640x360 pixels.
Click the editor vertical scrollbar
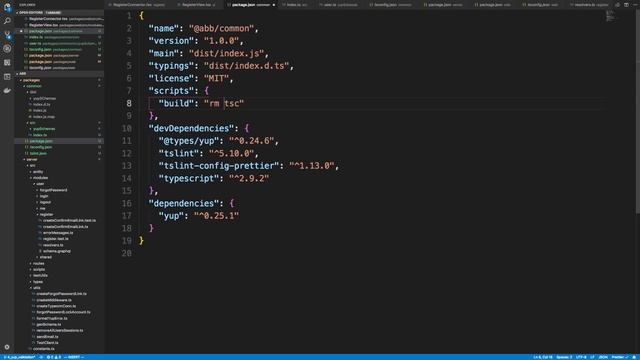(x=638, y=110)
